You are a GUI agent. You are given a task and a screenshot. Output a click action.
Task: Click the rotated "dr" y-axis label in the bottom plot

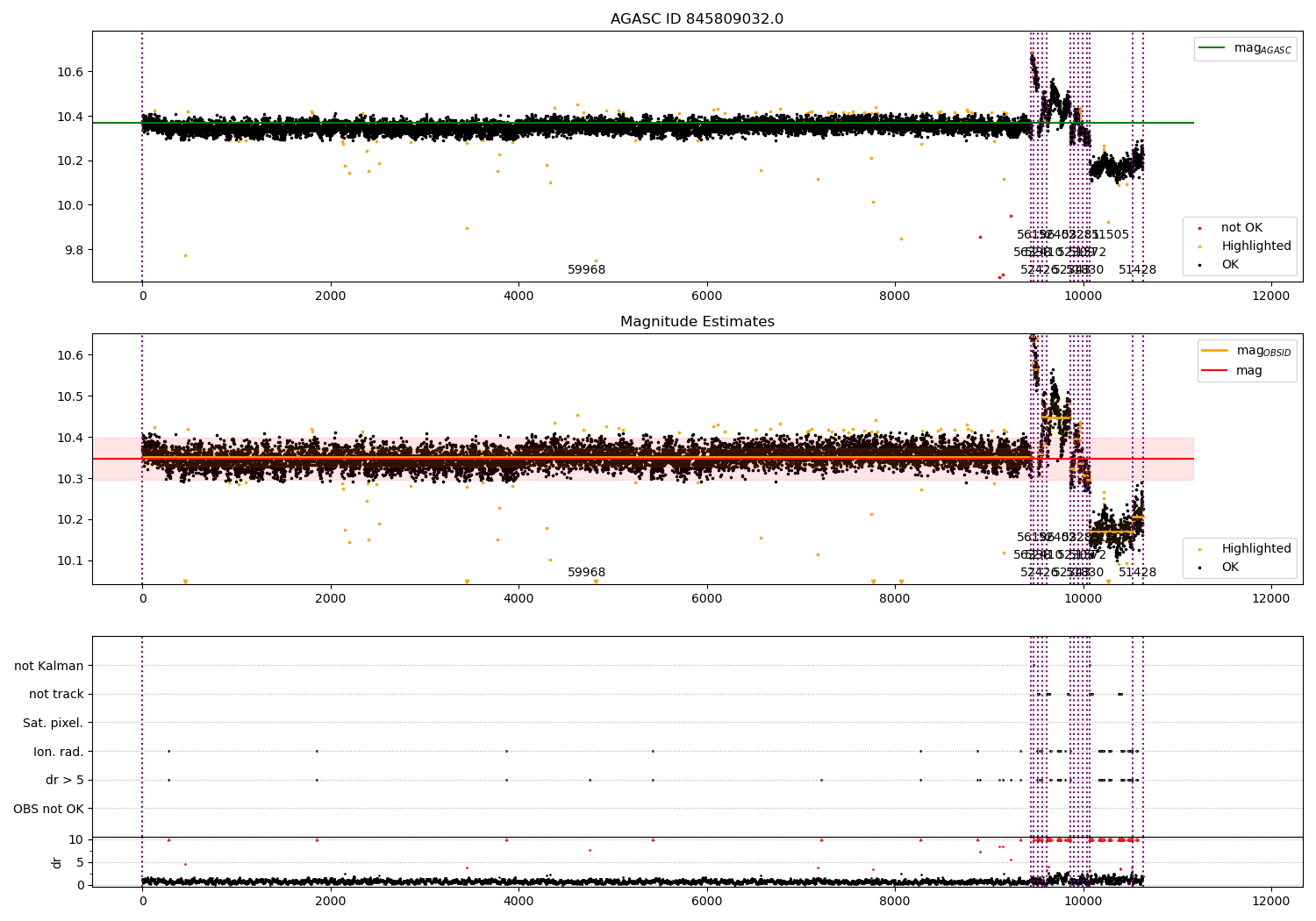coord(56,862)
